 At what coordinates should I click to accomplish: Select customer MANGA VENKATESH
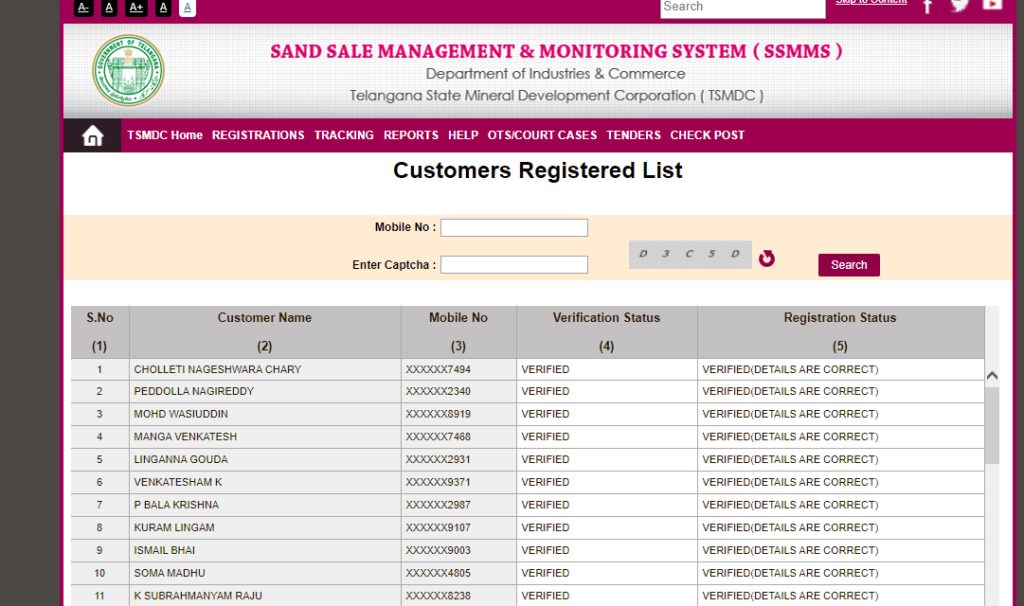tap(185, 437)
